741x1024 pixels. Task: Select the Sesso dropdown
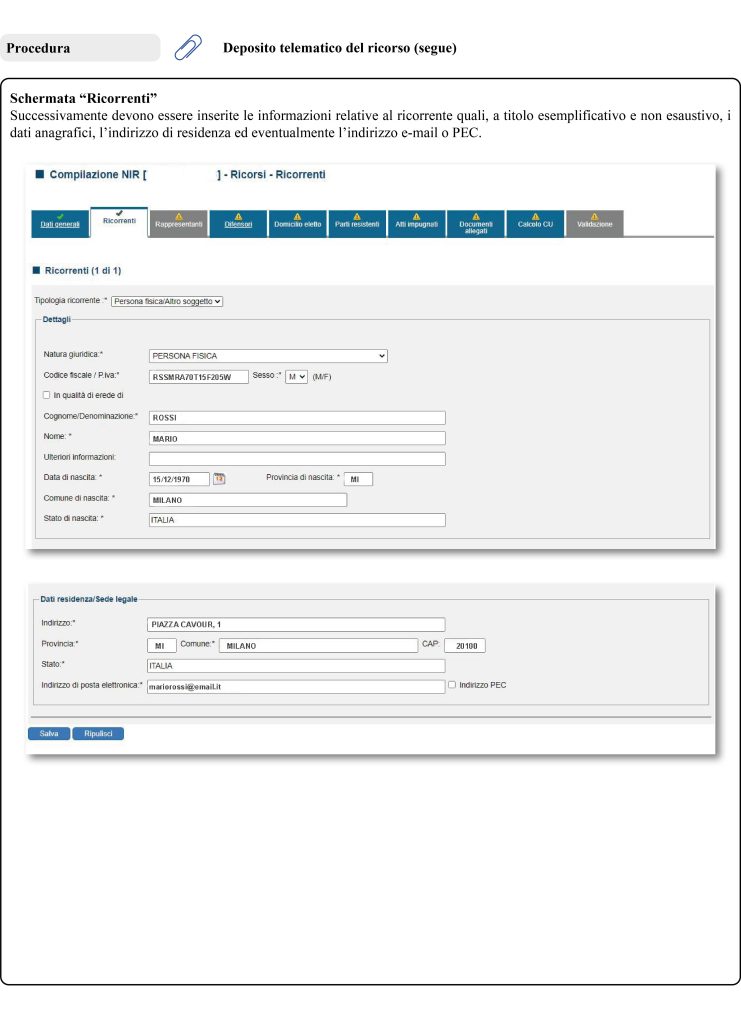[x=296, y=376]
